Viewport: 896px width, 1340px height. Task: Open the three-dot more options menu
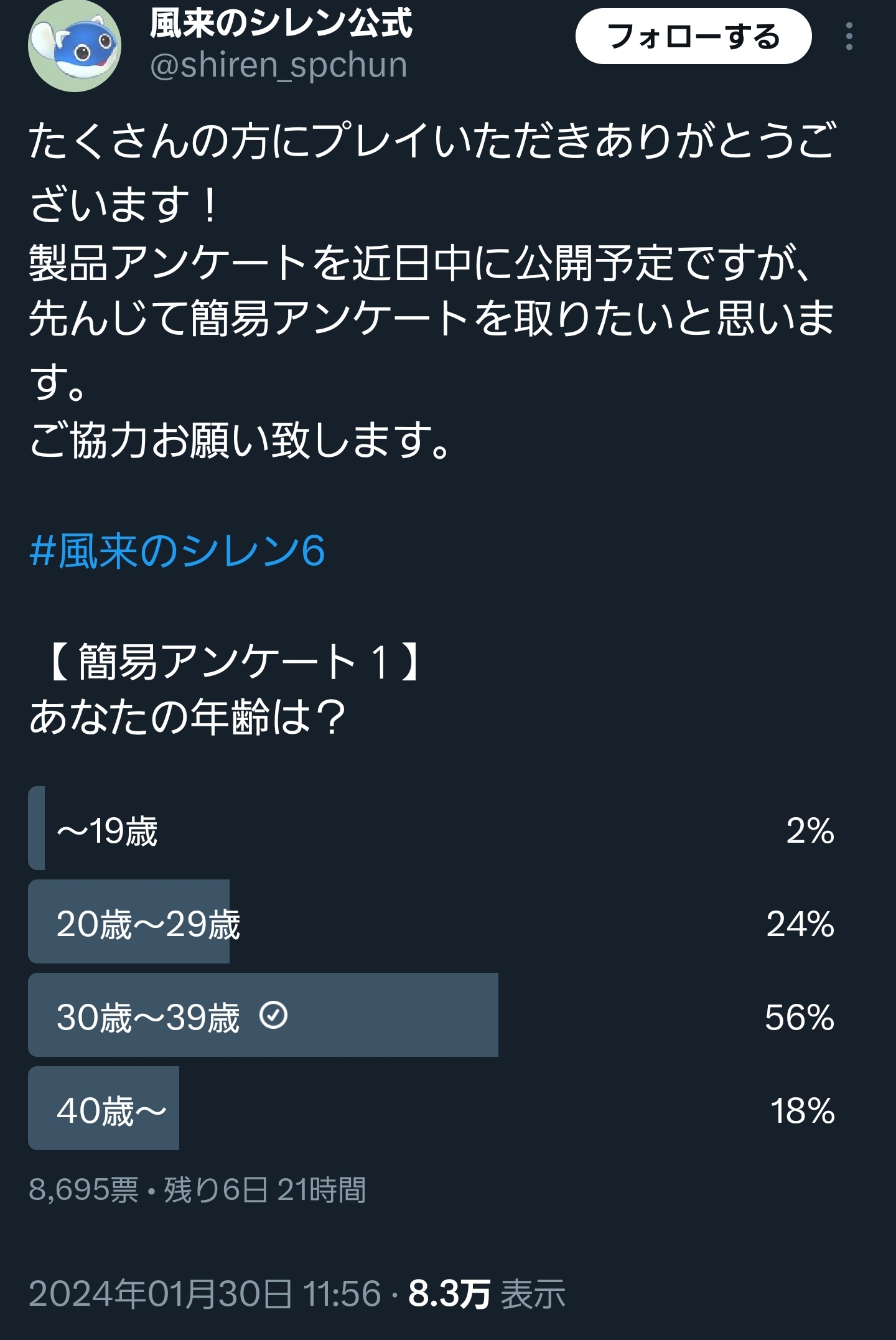point(849,37)
